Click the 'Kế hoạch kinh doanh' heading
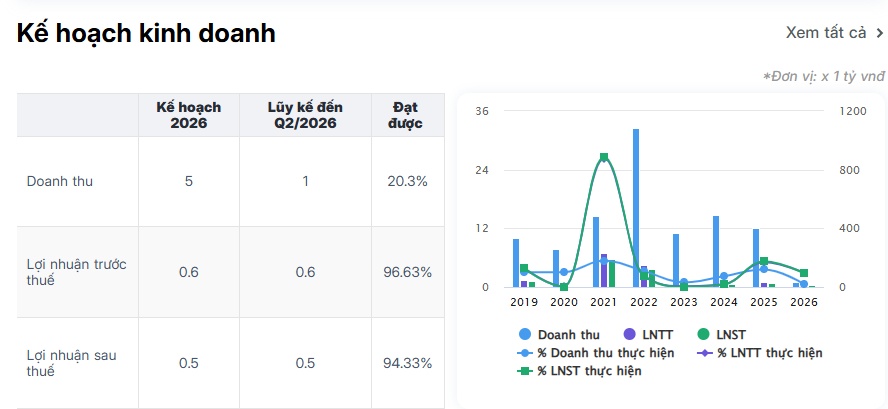Image resolution: width=888 pixels, height=409 pixels. pyautogui.click(x=146, y=33)
